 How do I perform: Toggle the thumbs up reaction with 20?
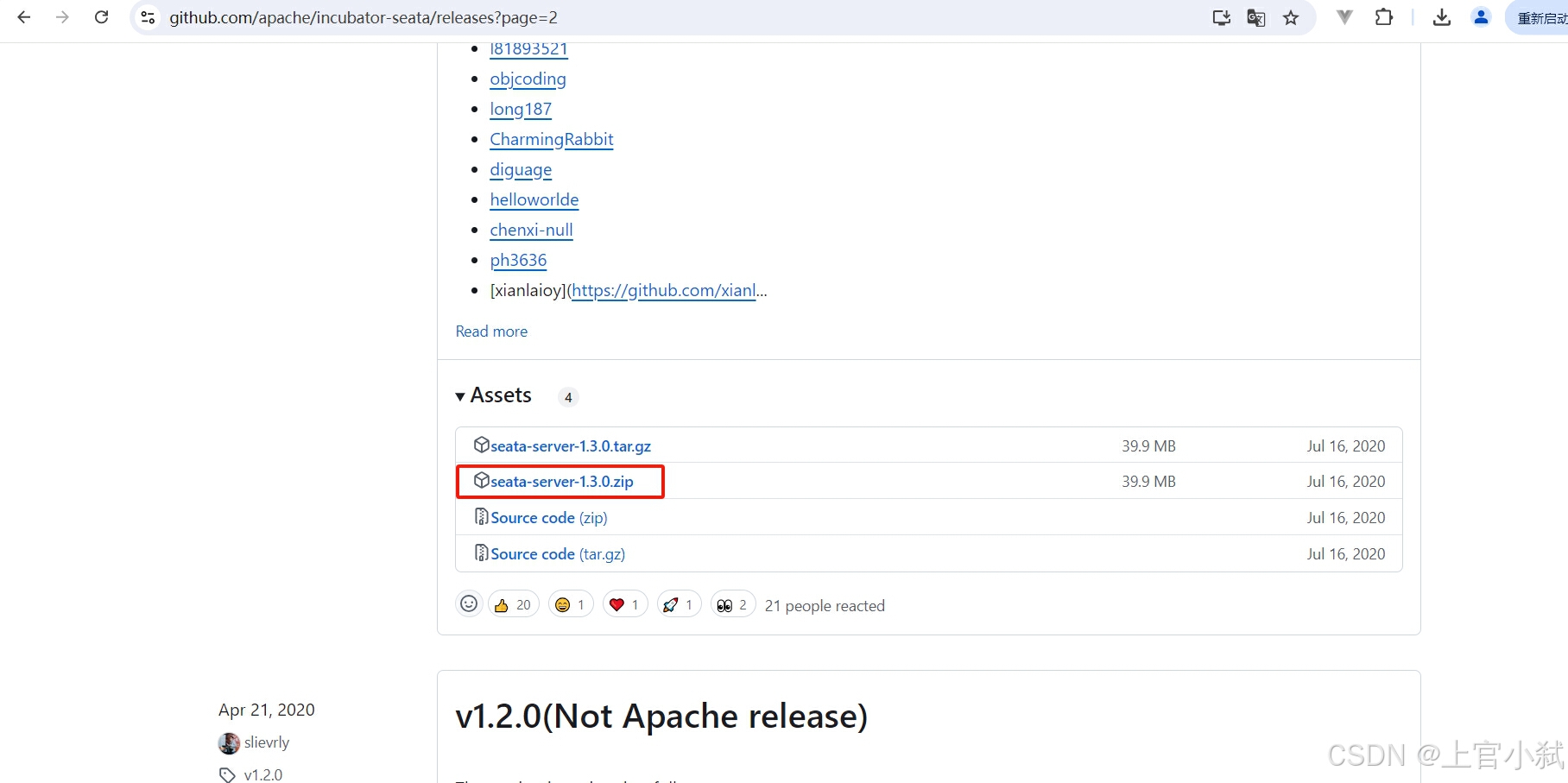pos(514,604)
